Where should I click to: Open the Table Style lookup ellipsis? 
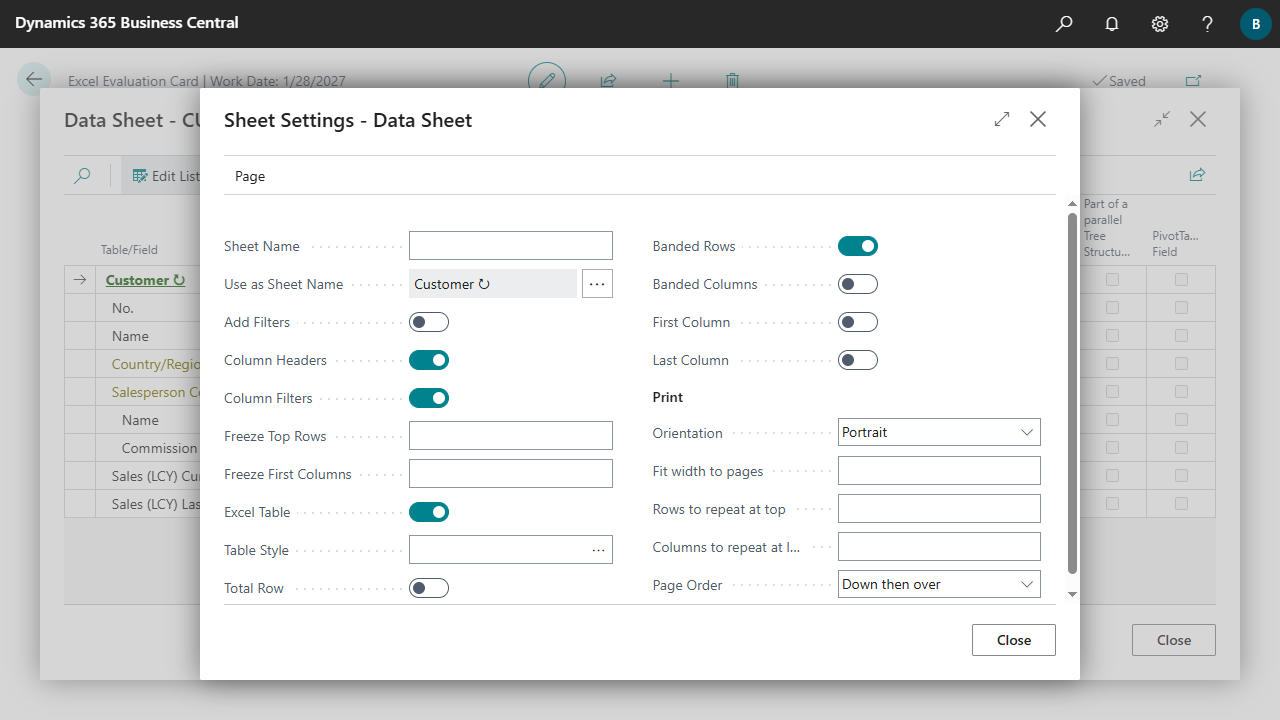[x=598, y=550]
